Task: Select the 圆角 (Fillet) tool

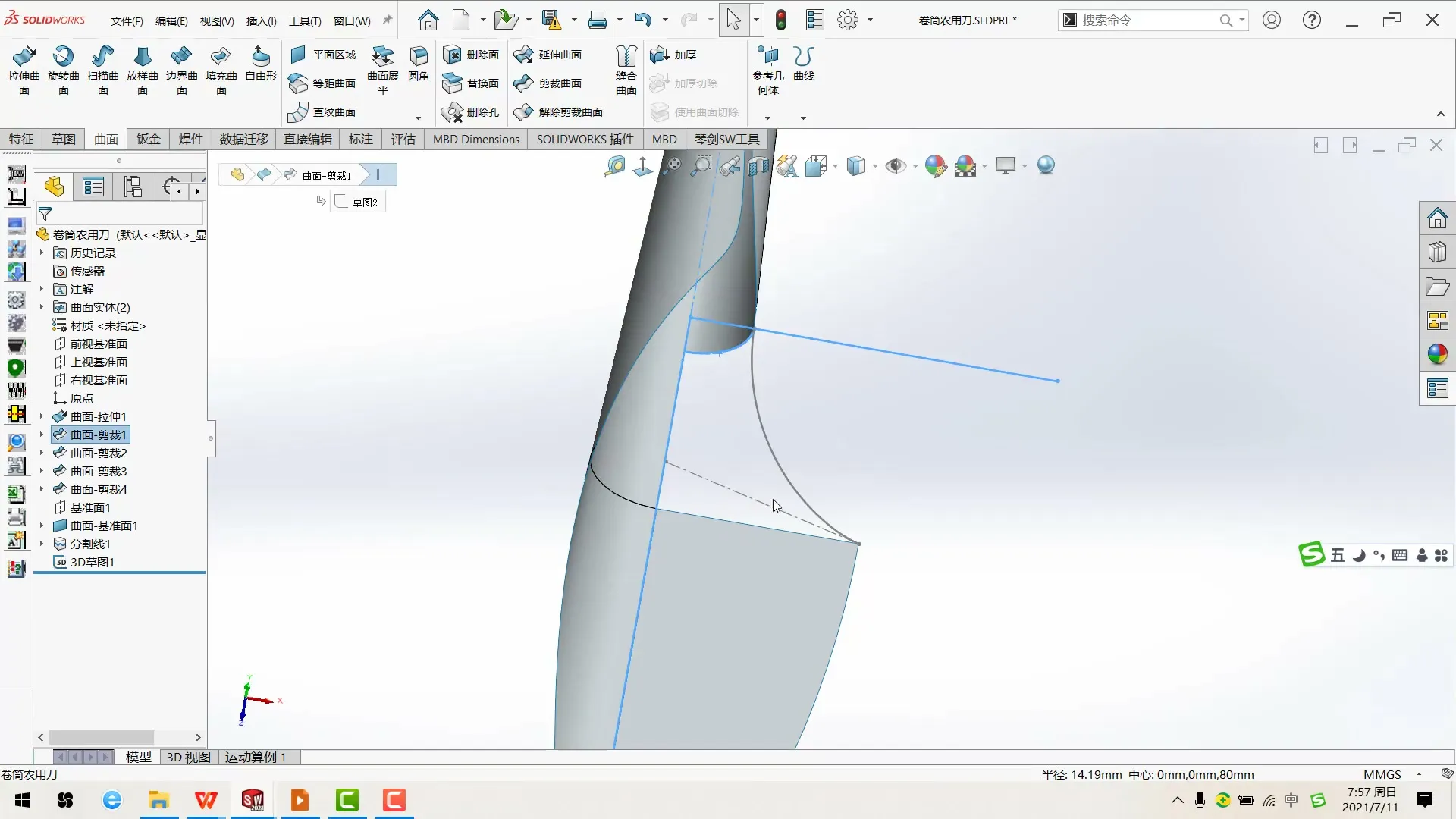Action: coord(418,64)
